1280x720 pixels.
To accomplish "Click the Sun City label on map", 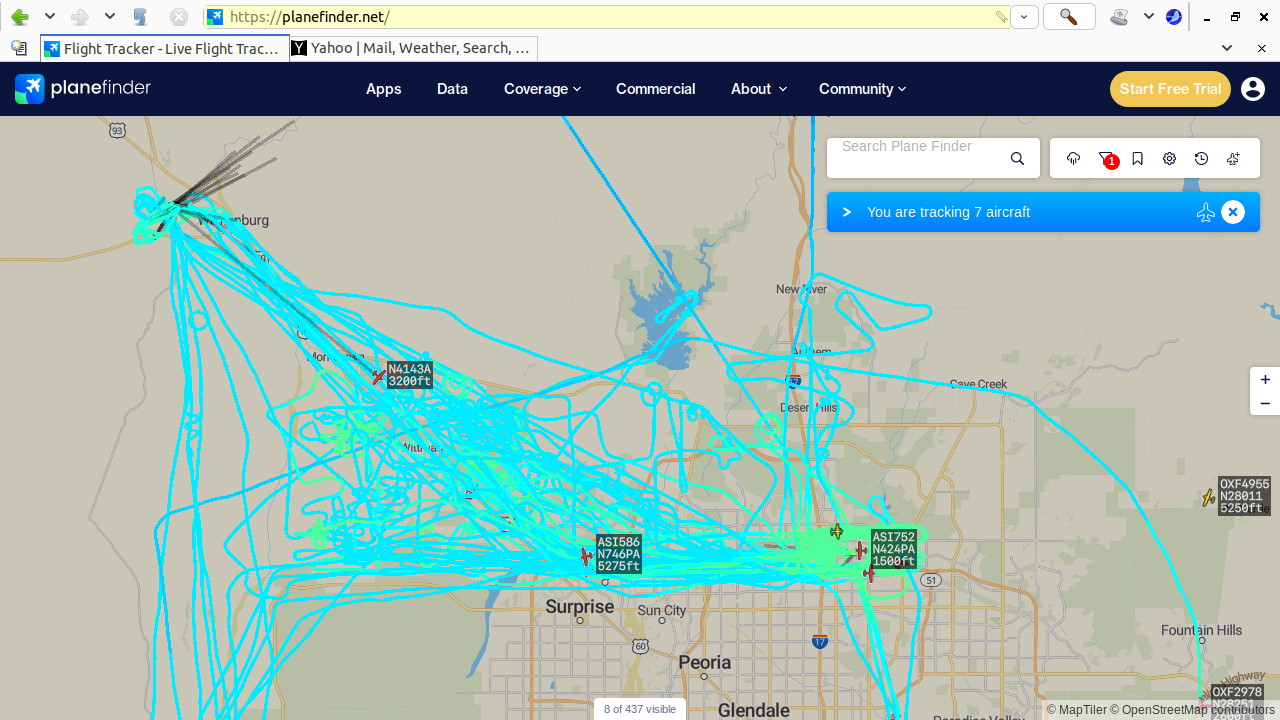I will 662,610.
